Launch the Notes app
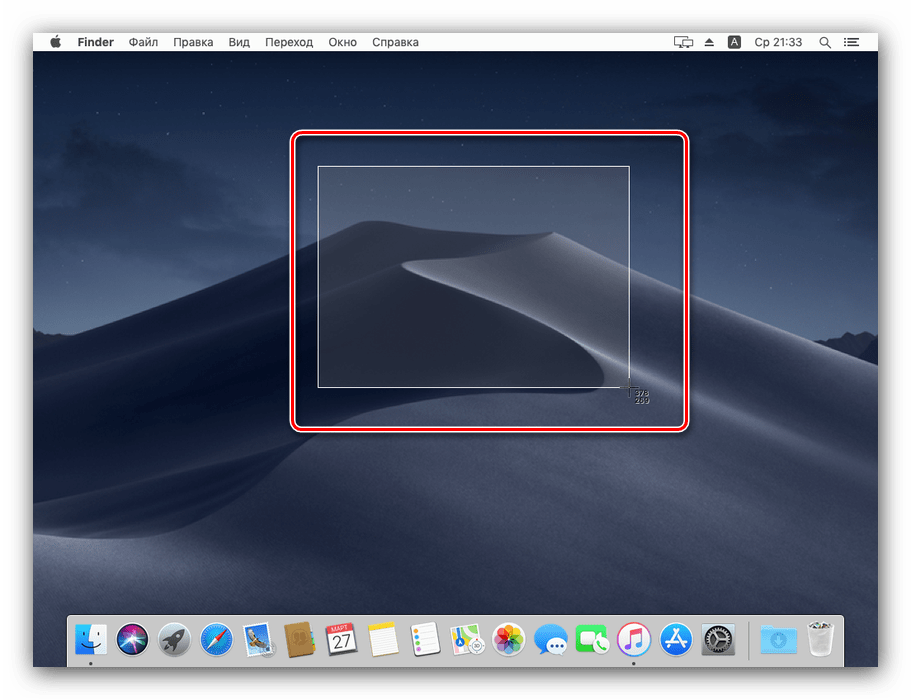This screenshot has height=700, width=911. click(x=382, y=640)
